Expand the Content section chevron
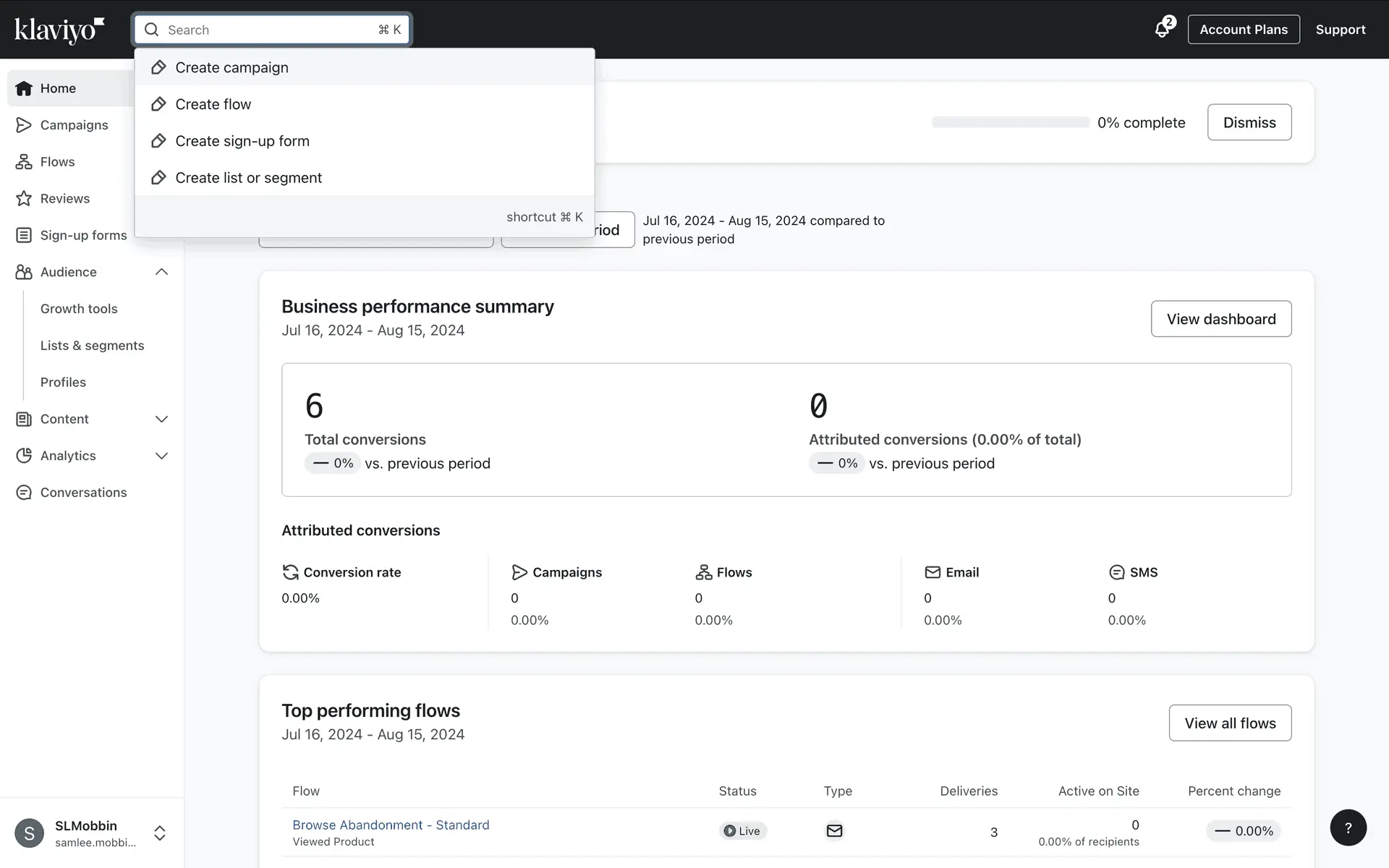Image resolution: width=1389 pixels, height=868 pixels. pos(161,420)
